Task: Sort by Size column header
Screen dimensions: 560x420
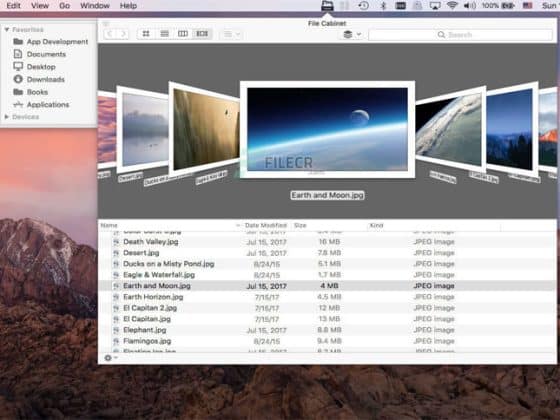Action: [x=329, y=225]
